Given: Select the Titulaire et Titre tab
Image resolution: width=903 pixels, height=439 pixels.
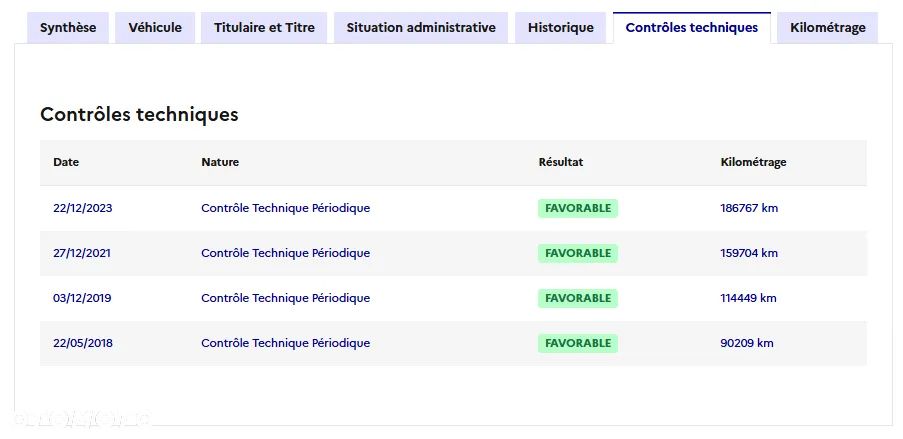Looking at the screenshot, I should (264, 28).
